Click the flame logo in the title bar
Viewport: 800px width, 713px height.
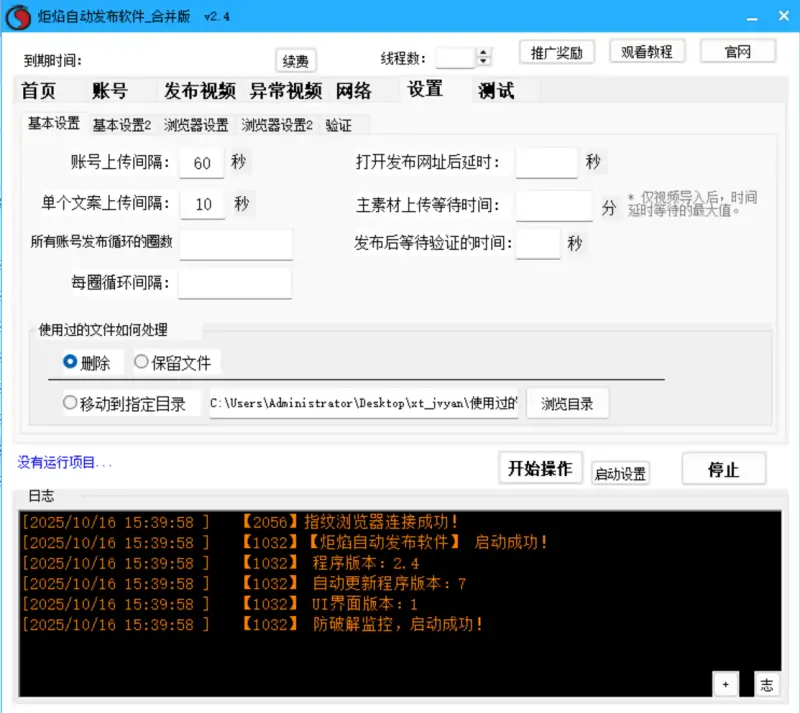coord(15,15)
